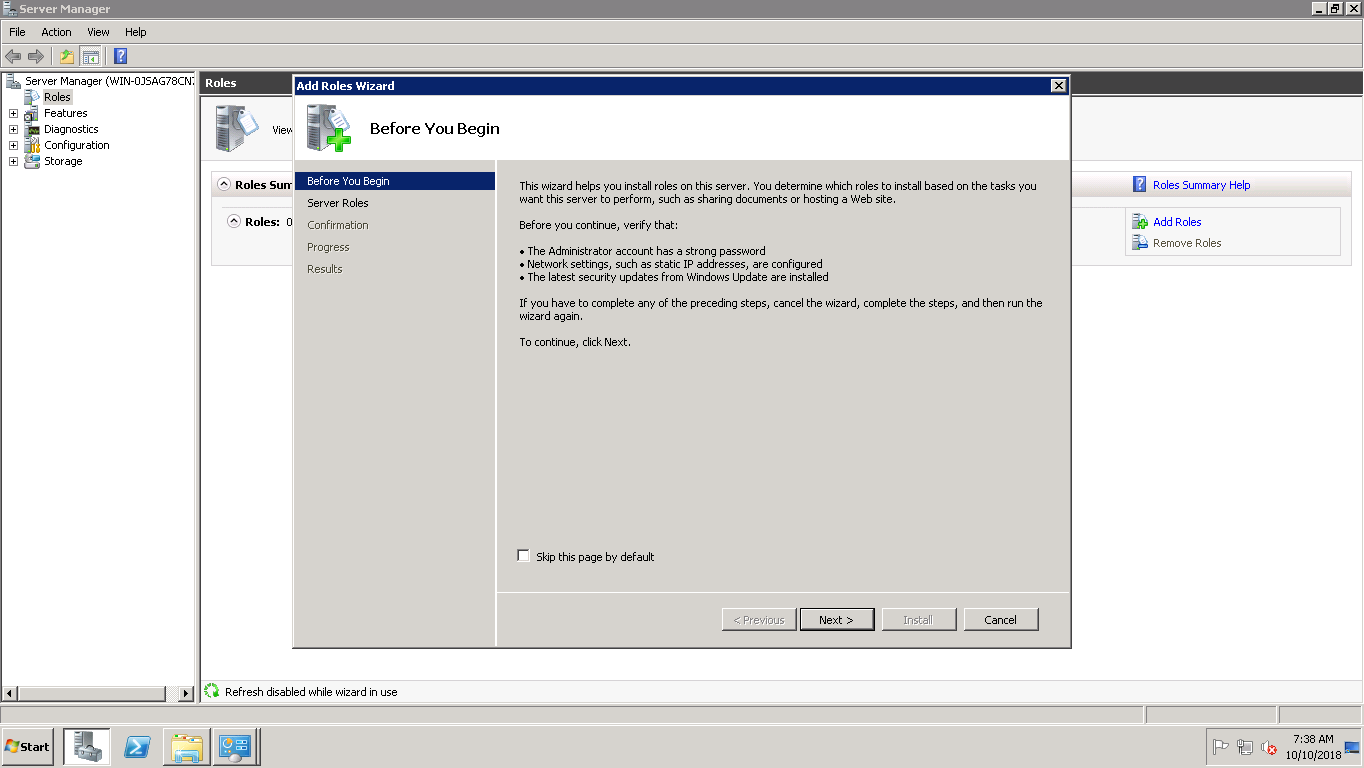Screen dimensions: 1364x768
Task: Open Windows Explorer from the taskbar
Action: click(x=187, y=746)
